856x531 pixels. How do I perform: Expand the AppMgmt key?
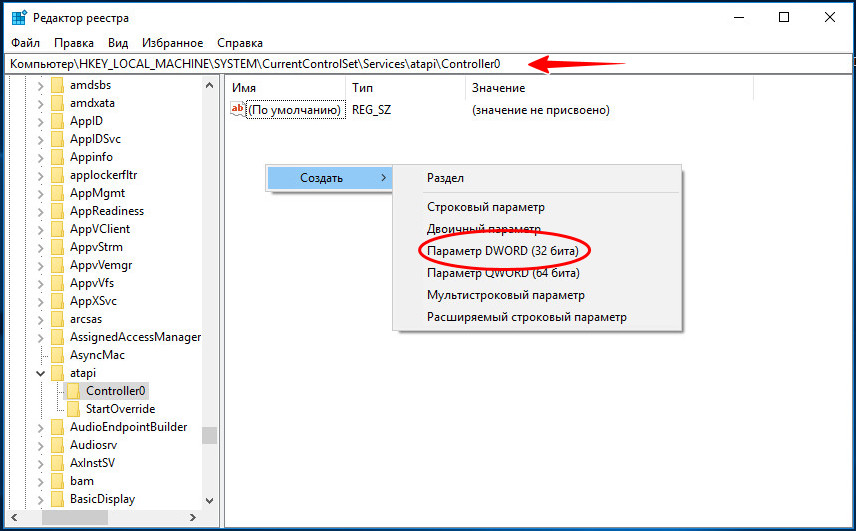[x=40, y=194]
